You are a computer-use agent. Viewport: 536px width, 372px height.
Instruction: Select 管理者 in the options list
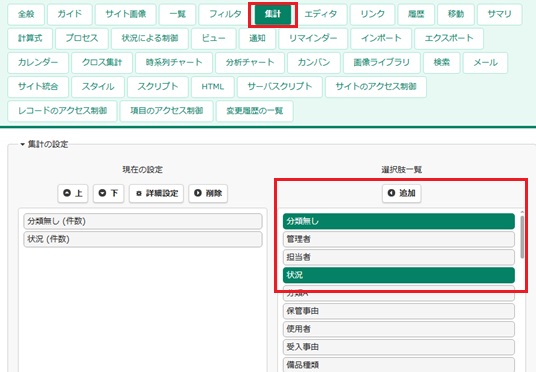pos(399,239)
